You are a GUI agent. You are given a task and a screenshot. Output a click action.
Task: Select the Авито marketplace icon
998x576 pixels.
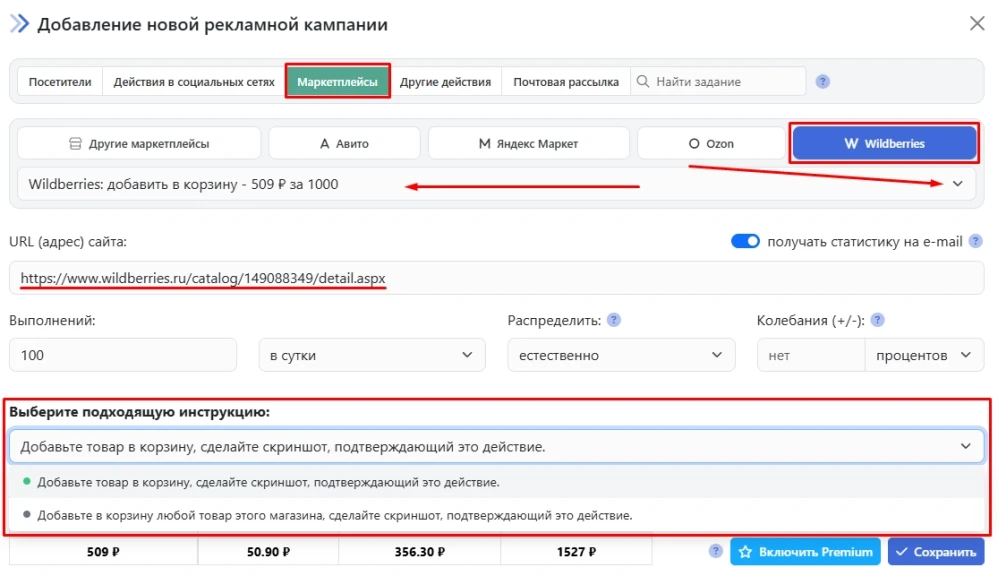325,142
